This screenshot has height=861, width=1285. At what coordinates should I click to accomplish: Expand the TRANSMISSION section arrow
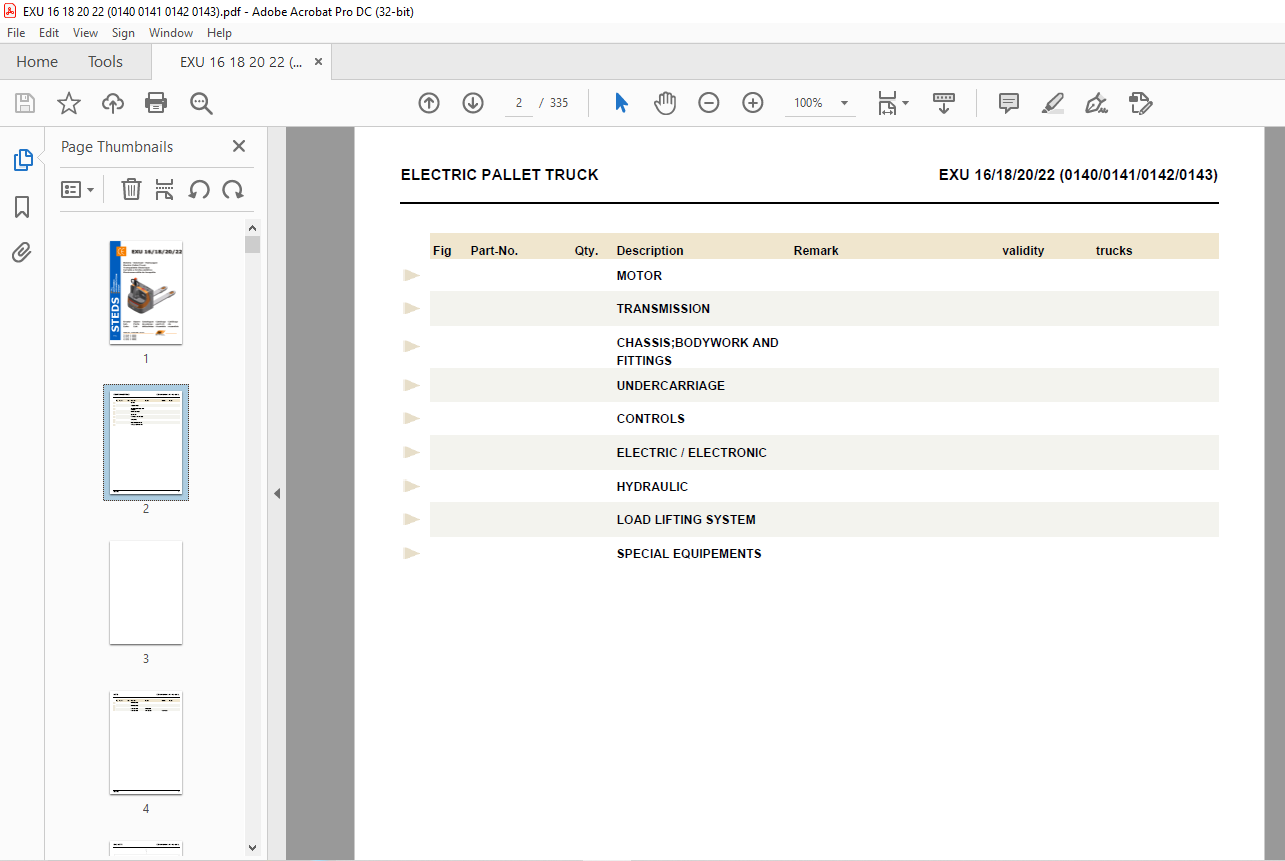click(411, 309)
